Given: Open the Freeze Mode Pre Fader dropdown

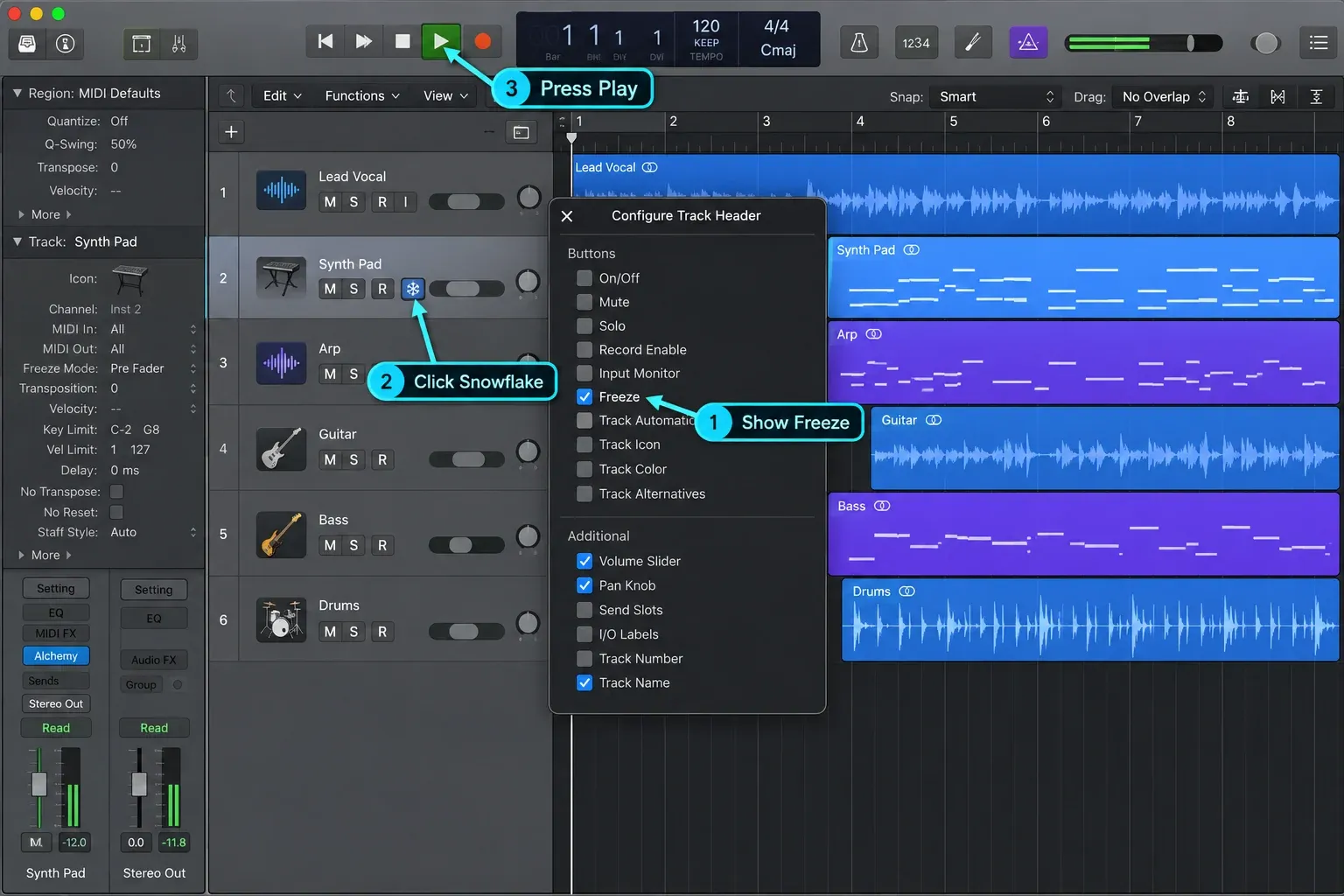Looking at the screenshot, I should [153, 368].
